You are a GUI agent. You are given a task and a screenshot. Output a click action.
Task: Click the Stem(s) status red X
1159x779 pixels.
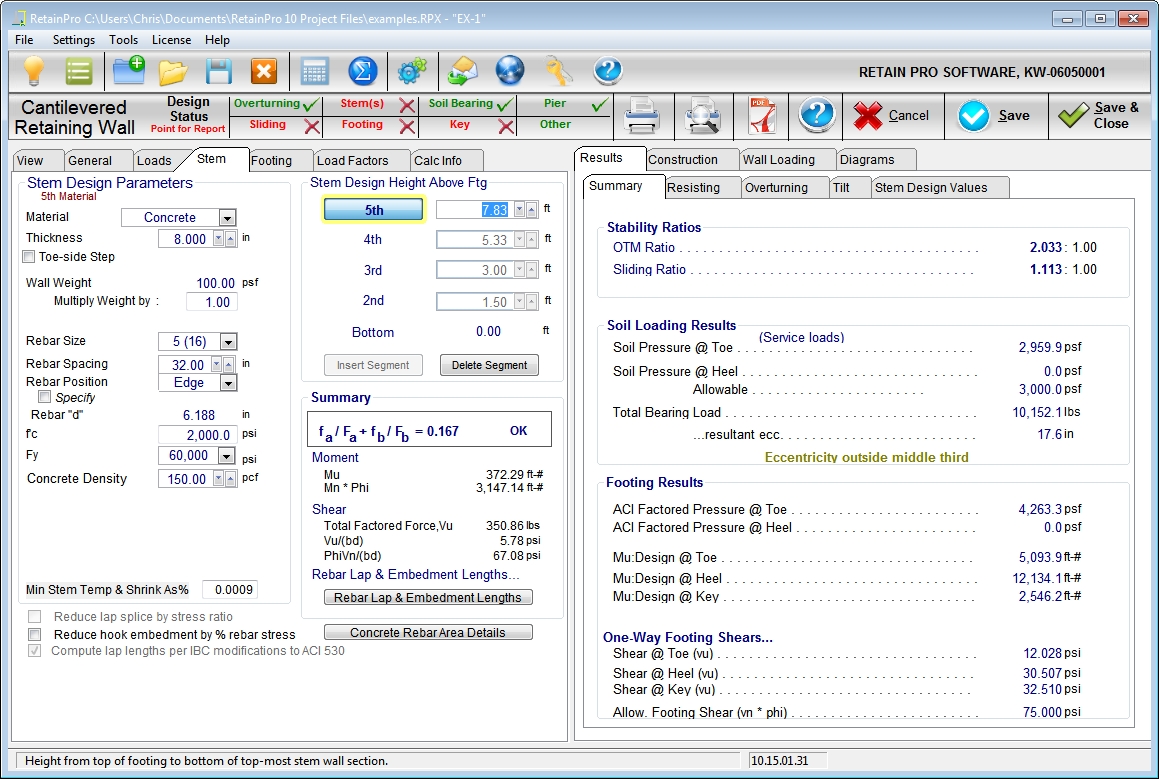tap(407, 105)
